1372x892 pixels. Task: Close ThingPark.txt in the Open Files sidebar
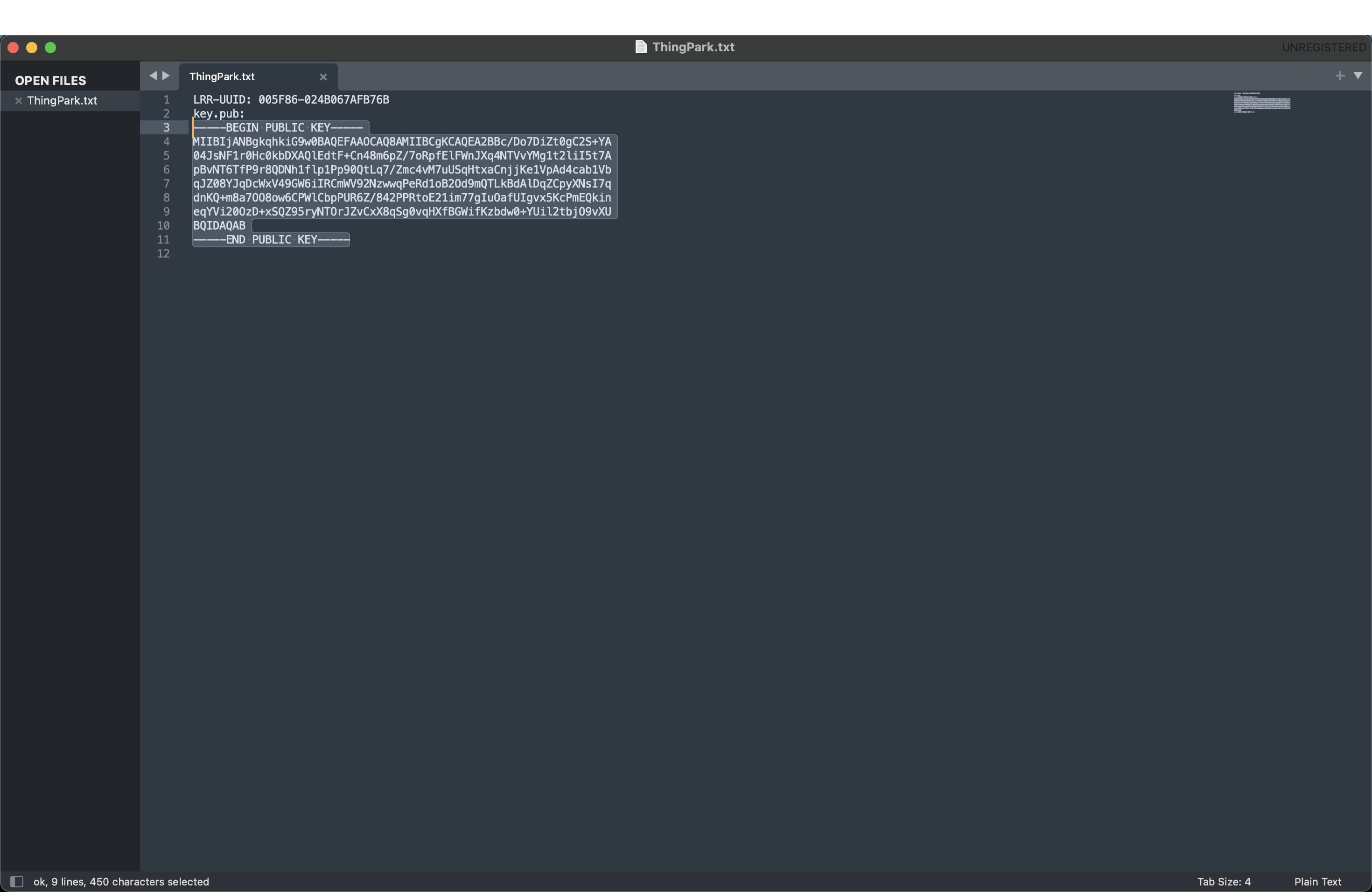[19, 101]
